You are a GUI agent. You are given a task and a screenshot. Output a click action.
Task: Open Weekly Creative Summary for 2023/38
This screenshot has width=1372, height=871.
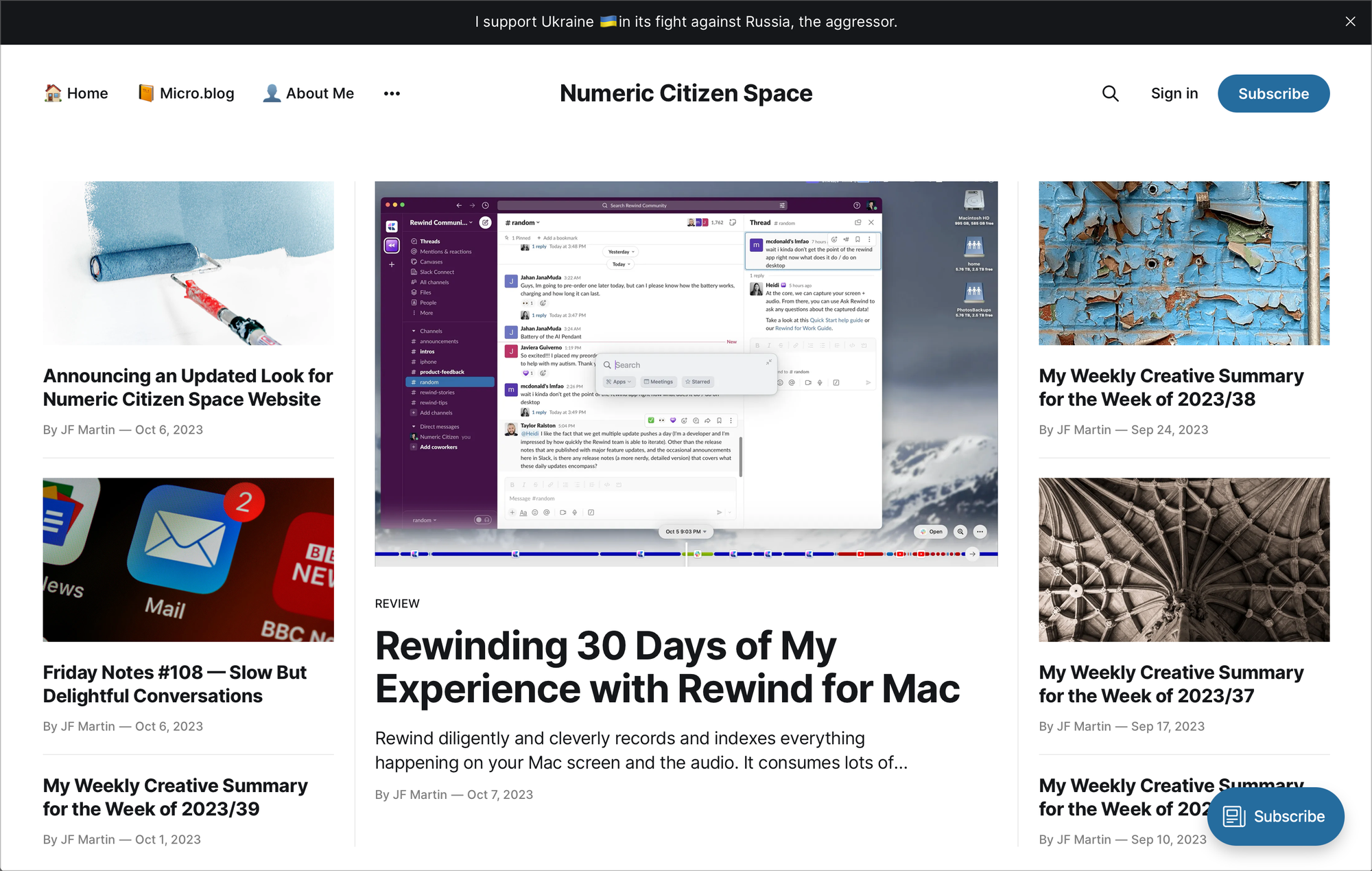pyautogui.click(x=1170, y=387)
